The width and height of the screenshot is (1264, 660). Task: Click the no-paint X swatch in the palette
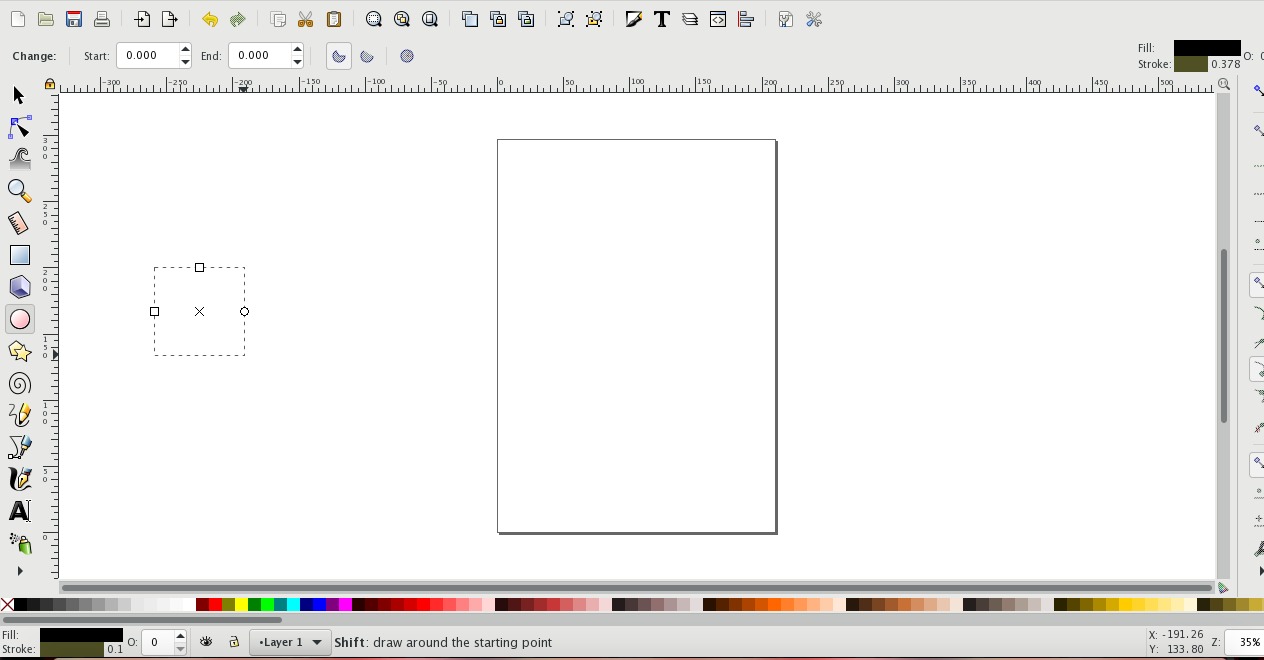(7, 604)
